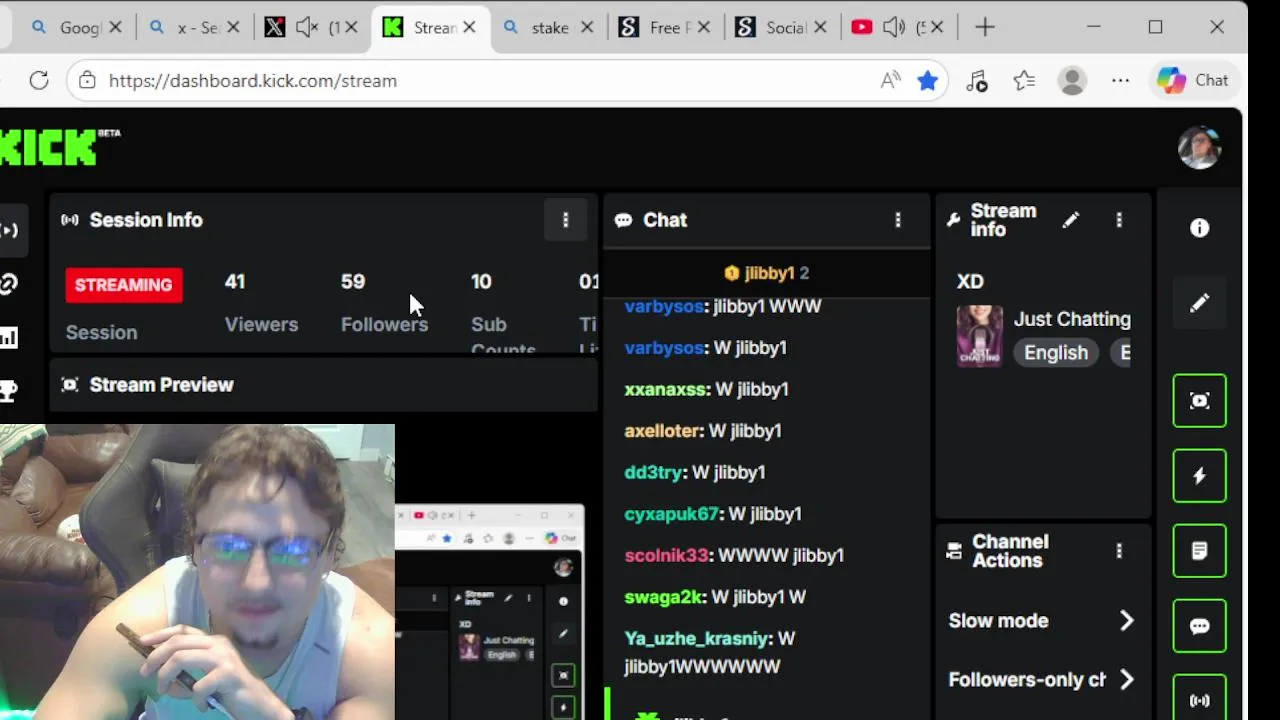Expand Slow mode channel action
The image size is (1280, 720).
point(1041,621)
